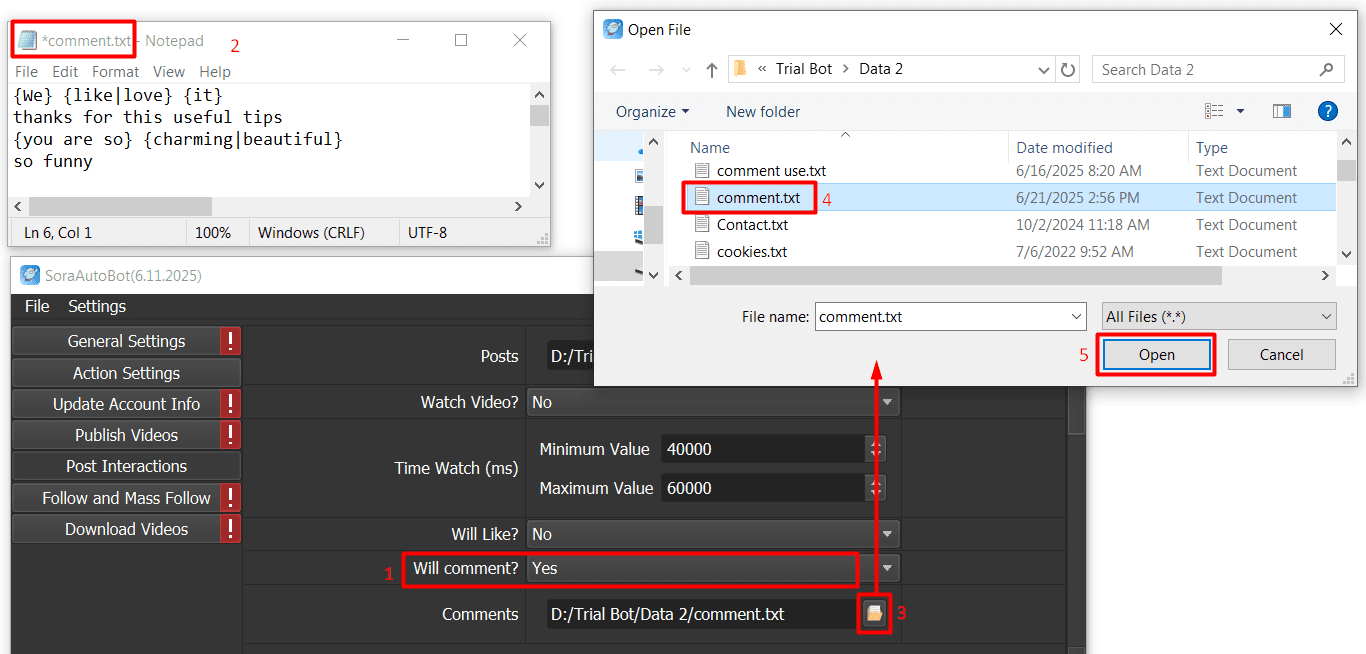Open the Format menu in Notepad

point(115,72)
